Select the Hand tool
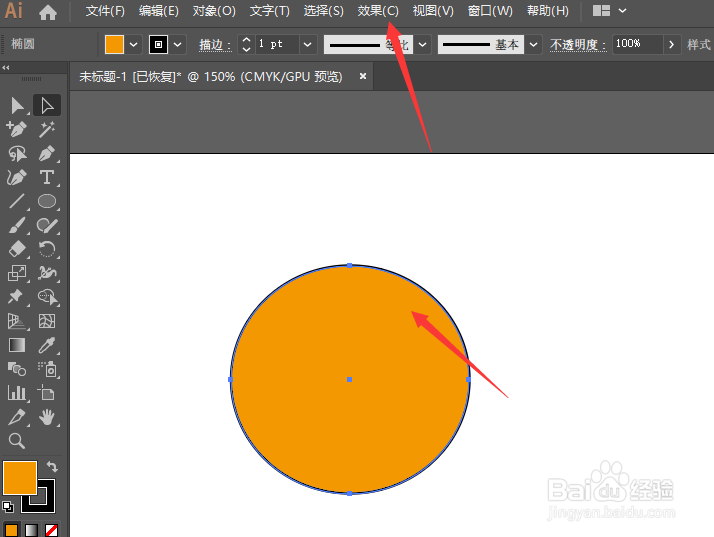714x537 pixels. click(x=46, y=417)
